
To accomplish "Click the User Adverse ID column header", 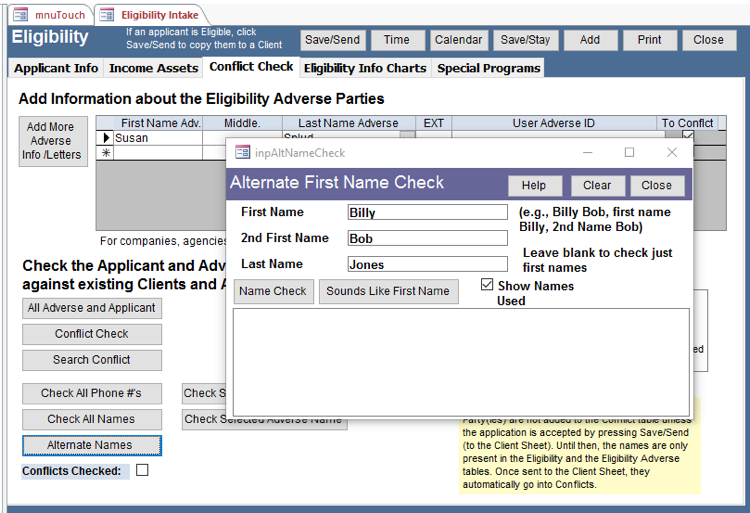I will click(x=554, y=123).
